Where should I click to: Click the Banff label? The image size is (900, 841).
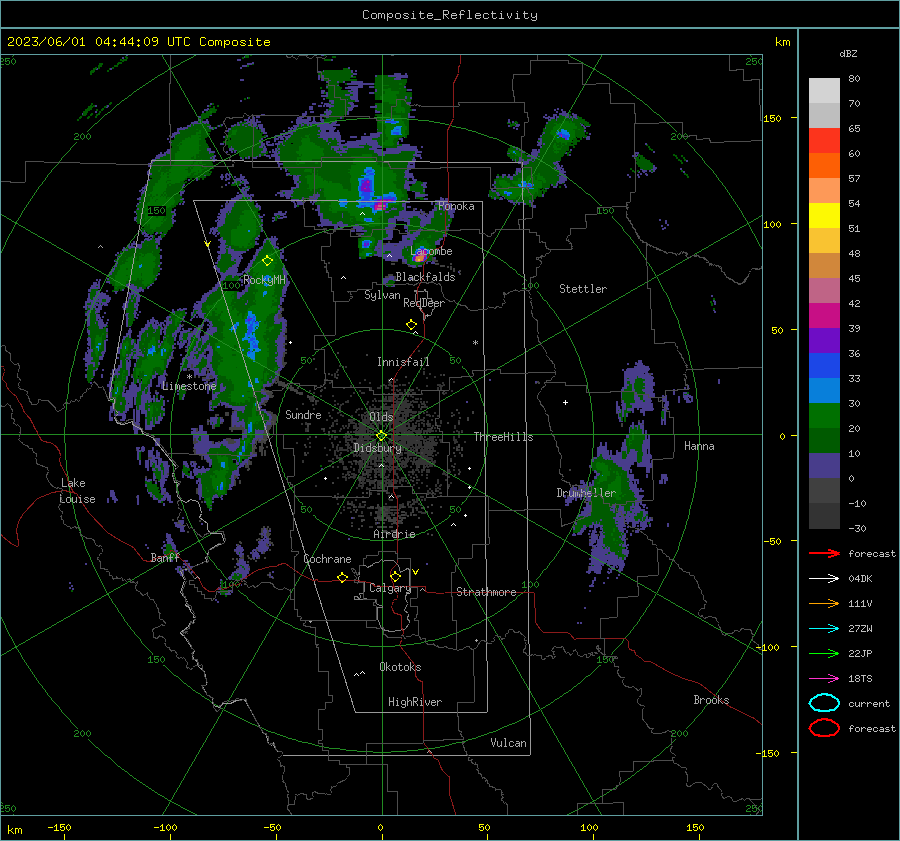(165, 557)
